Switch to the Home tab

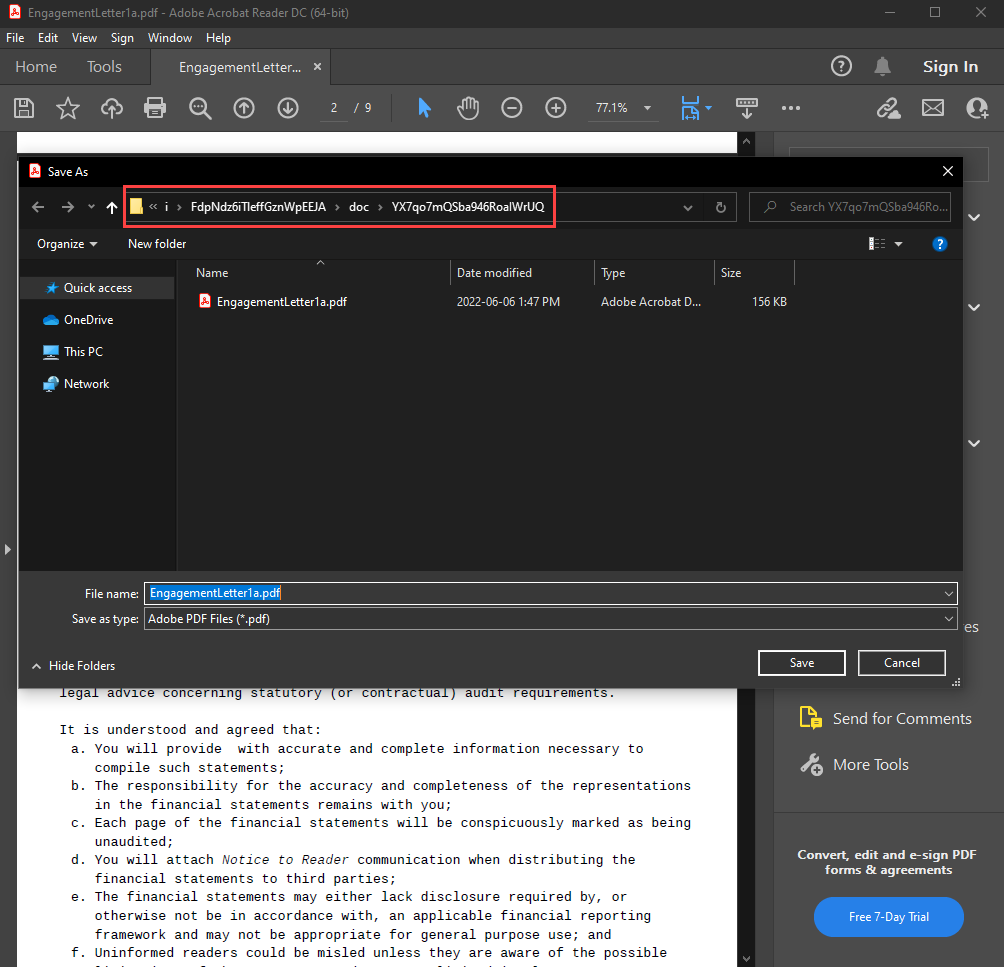click(36, 66)
